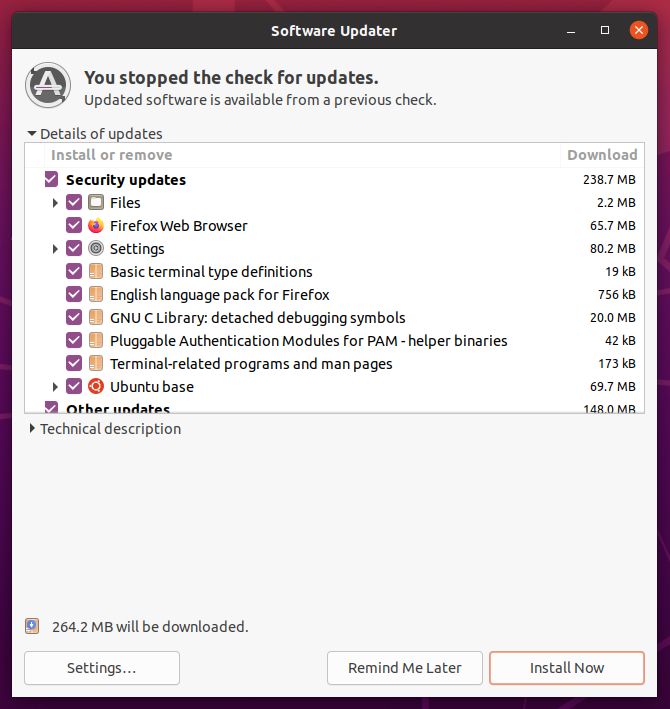Click the Download column header
This screenshot has height=709, width=670.
(x=601, y=155)
